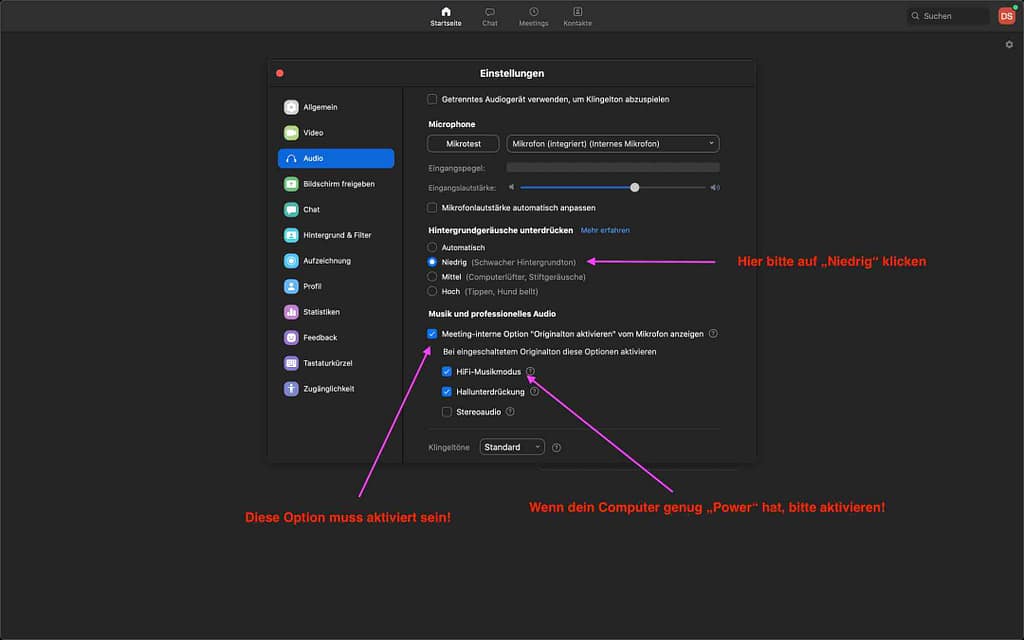
Task: Toggle the Hallunterdrückung checkbox
Action: point(447,392)
